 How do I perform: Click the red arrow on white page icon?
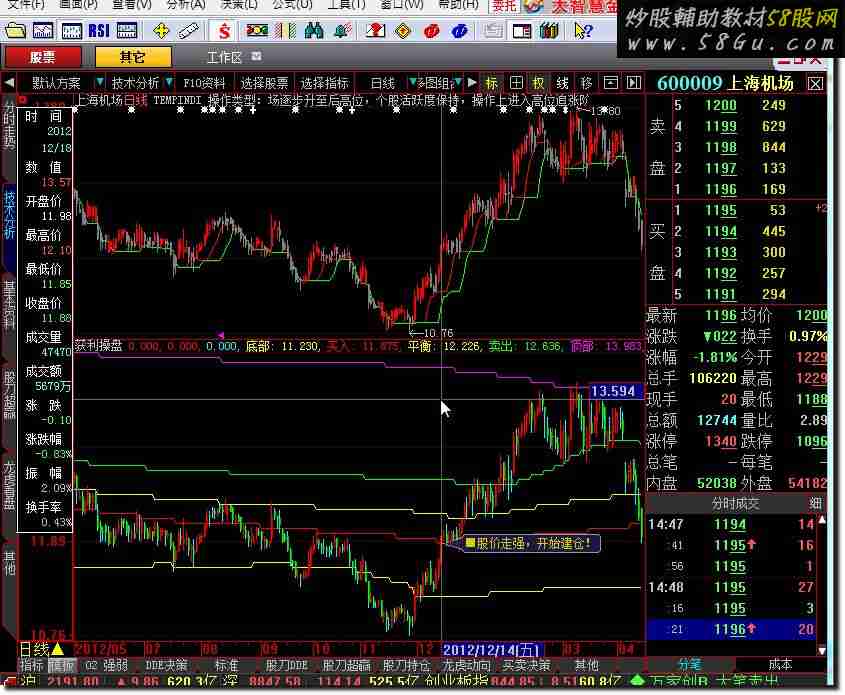[375, 31]
